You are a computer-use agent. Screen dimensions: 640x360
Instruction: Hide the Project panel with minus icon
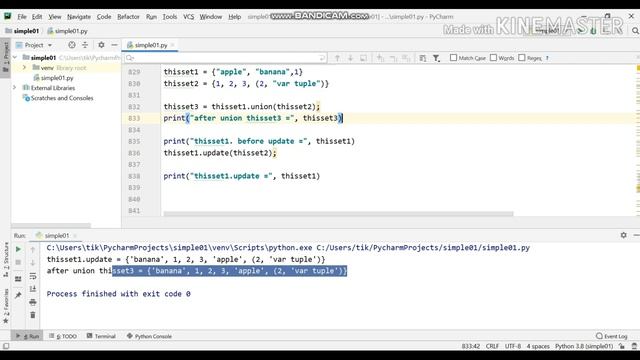tap(114, 45)
